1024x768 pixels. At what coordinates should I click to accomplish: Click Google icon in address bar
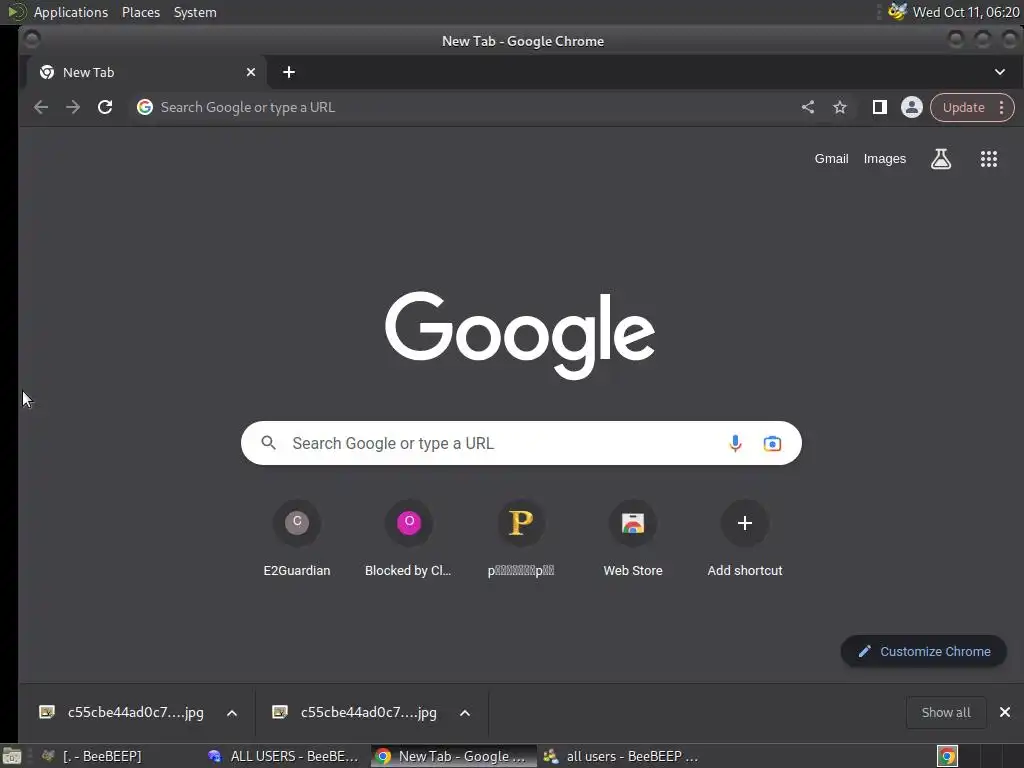pyautogui.click(x=145, y=107)
